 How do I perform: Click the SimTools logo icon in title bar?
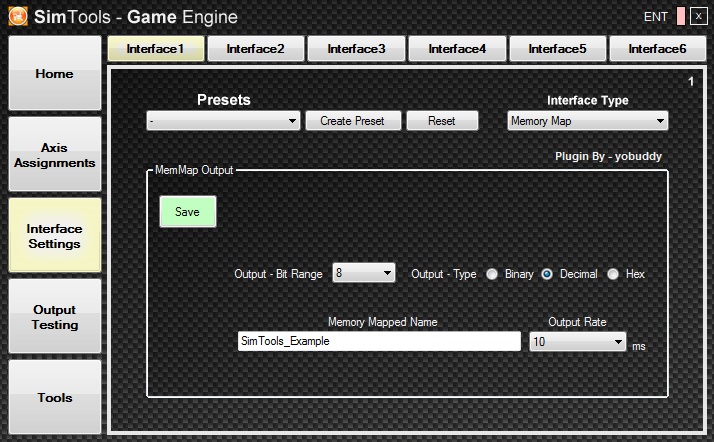coord(16,16)
